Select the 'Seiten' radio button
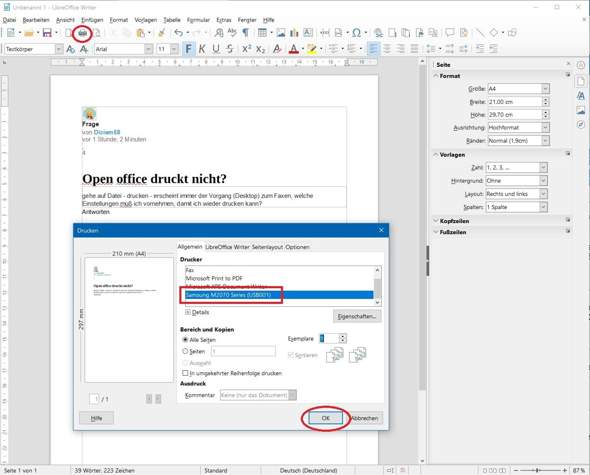This screenshot has height=475, width=590. point(185,351)
